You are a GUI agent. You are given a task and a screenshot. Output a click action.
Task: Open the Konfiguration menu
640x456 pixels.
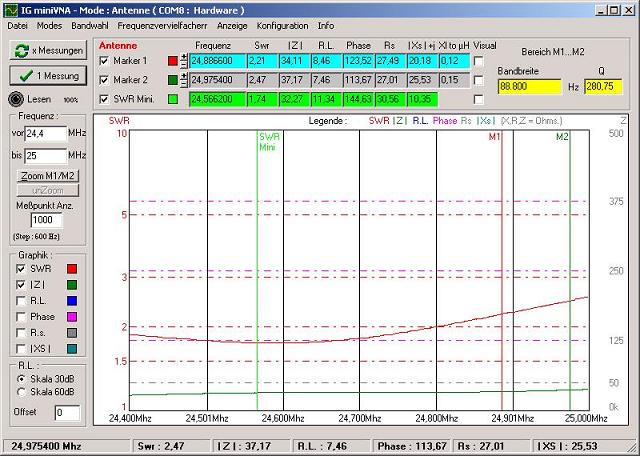click(282, 25)
